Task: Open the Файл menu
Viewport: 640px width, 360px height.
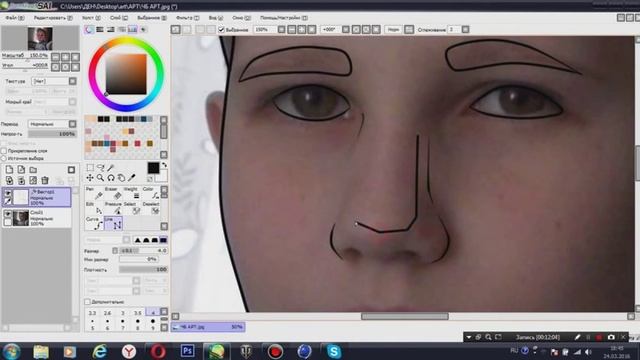Action: [x=14, y=18]
